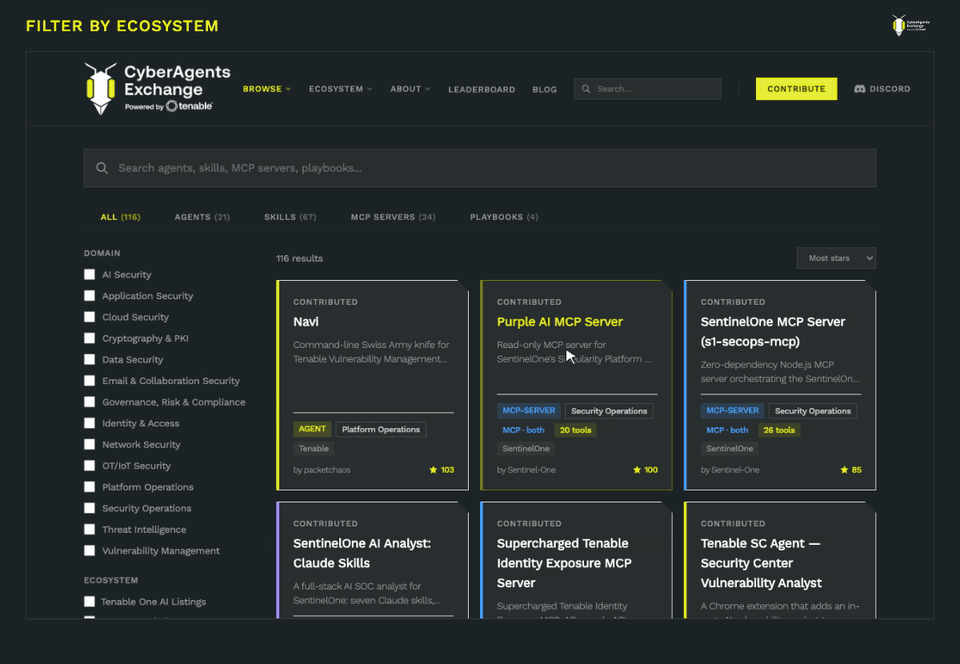Viewport: 960px width, 664px height.
Task: Check the Threat Intelligence filter
Action: [89, 529]
